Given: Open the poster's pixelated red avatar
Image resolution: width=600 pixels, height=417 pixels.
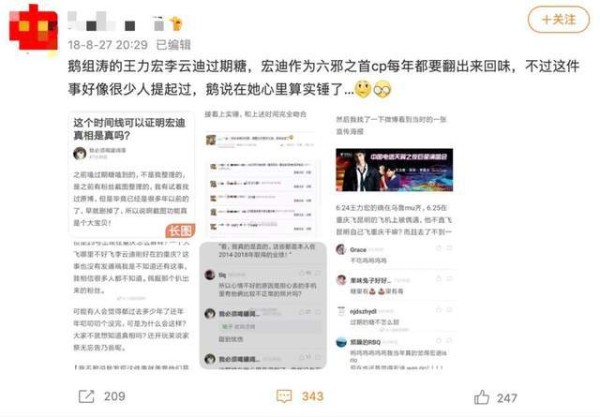Looking at the screenshot, I should click(x=33, y=29).
